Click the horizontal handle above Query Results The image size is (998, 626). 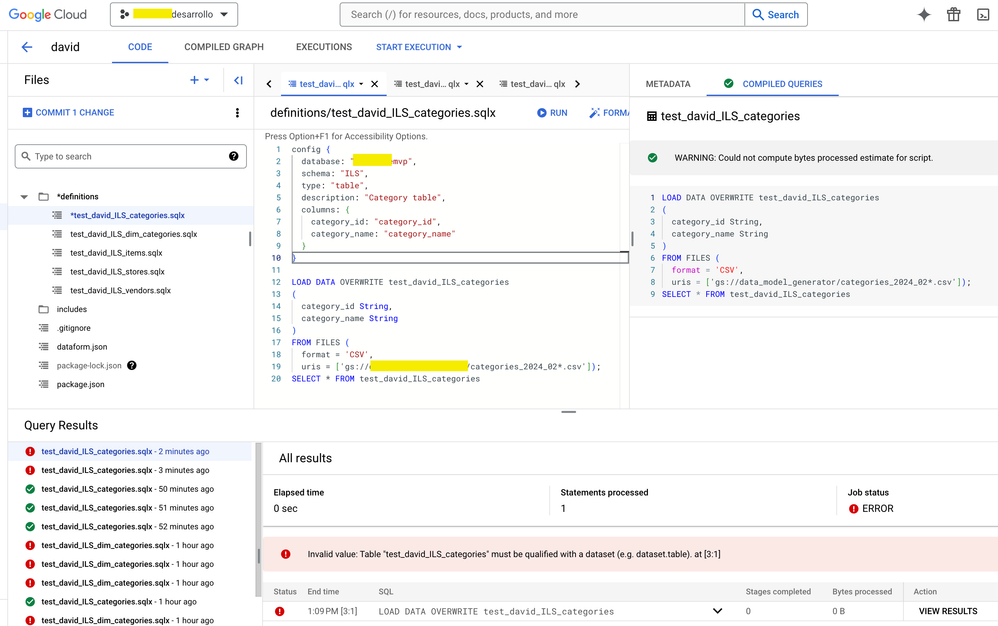tap(568, 412)
